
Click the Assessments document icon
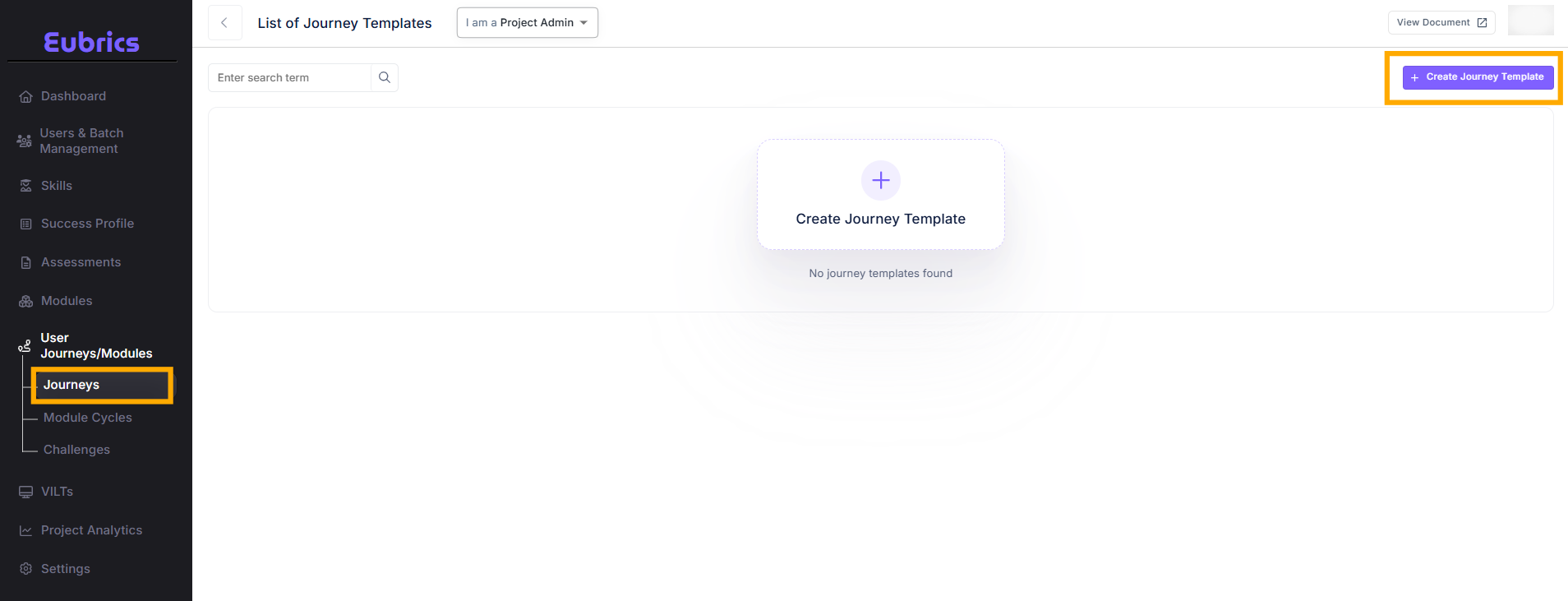25,262
